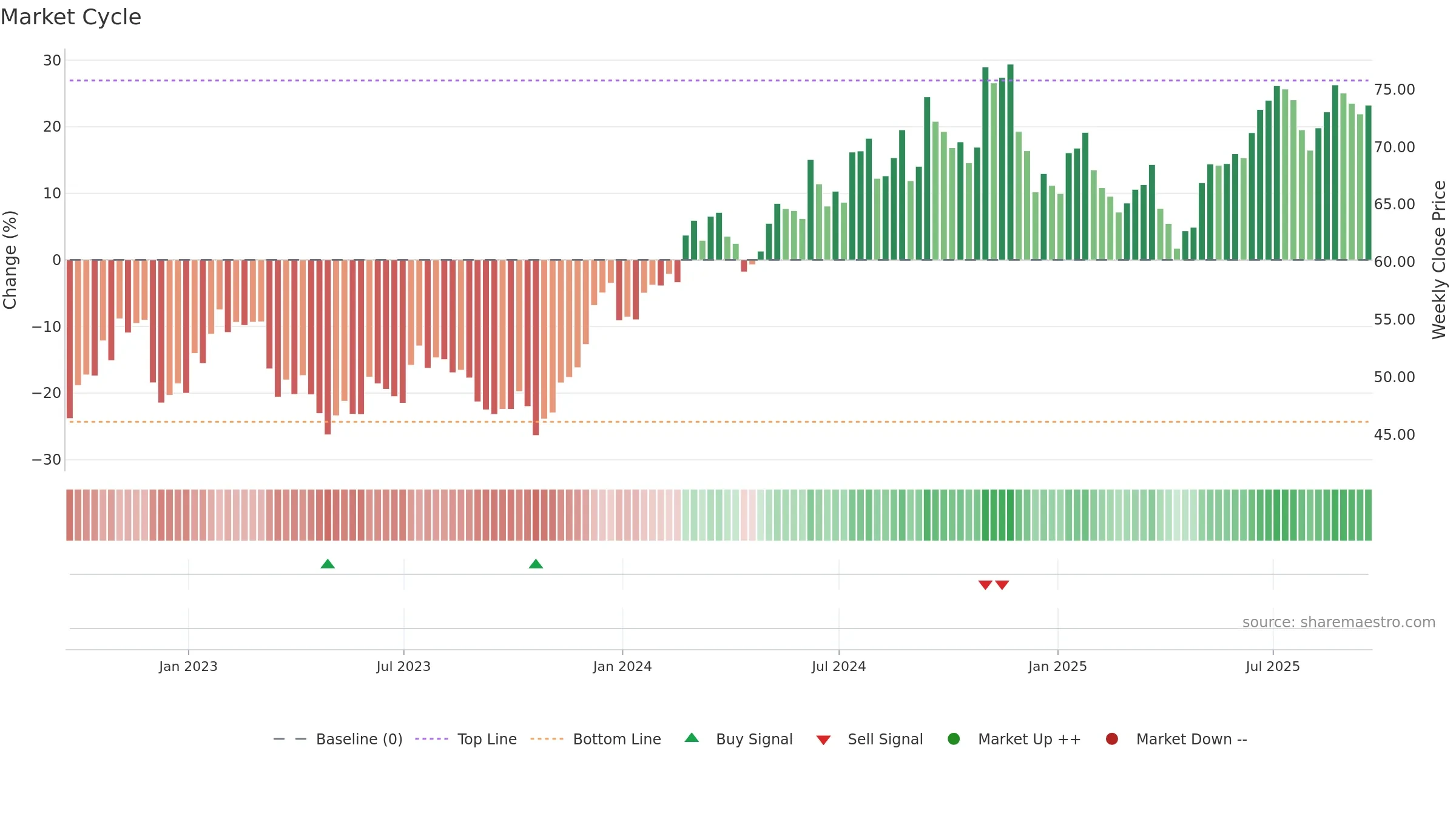Click the first red heat strip segment
Screen dimensions: 1456x819
tap(70, 515)
